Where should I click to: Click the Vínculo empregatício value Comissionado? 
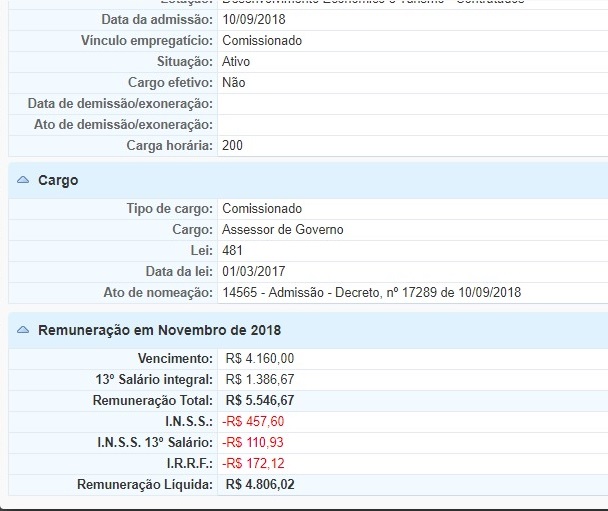[x=261, y=40]
